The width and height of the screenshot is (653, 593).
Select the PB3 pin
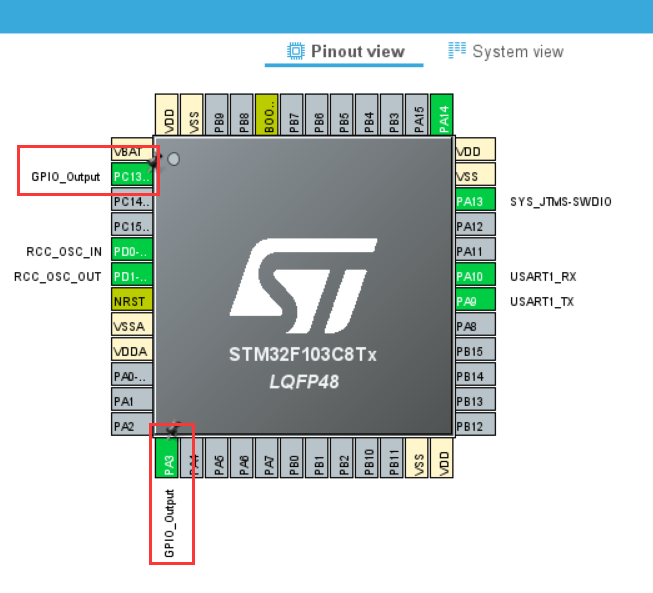[392, 114]
